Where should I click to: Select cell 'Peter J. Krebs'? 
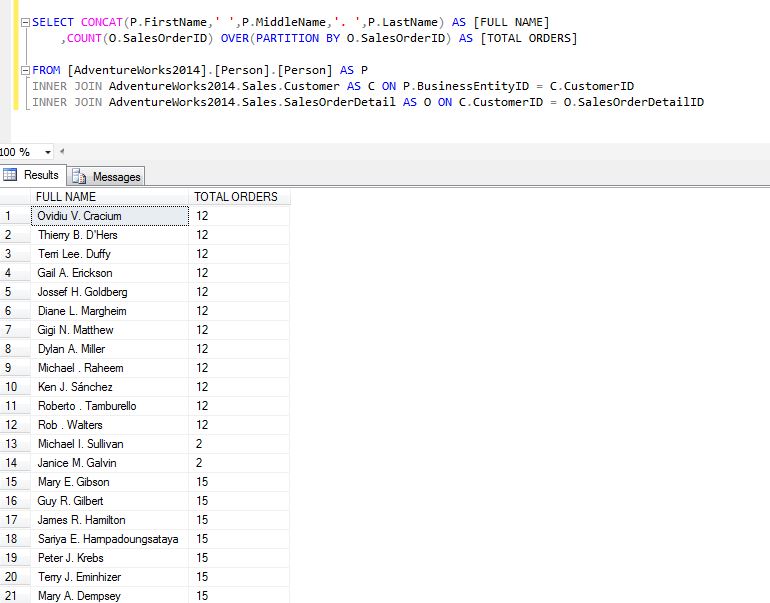(110, 558)
